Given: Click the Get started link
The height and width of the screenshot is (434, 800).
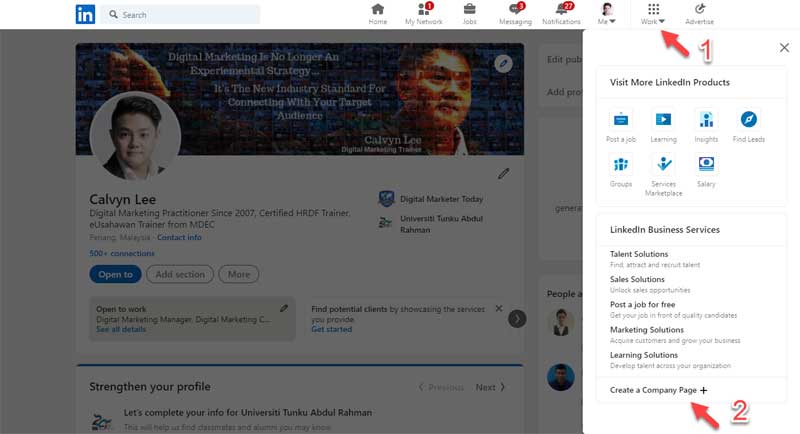Looking at the screenshot, I should click(x=332, y=329).
